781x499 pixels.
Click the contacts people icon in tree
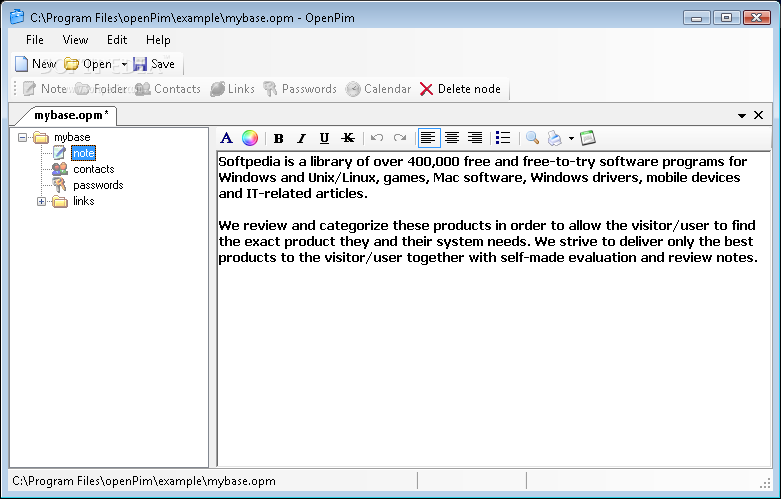click(x=59, y=169)
